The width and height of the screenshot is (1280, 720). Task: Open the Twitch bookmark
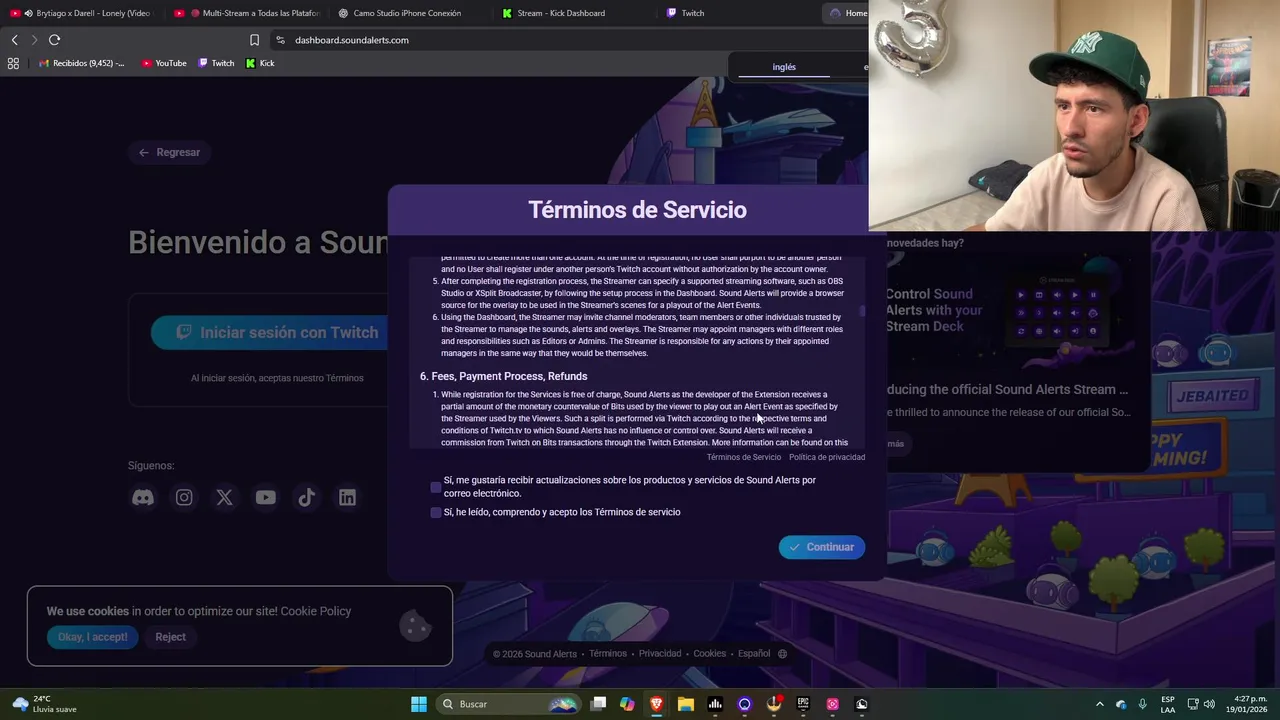216,63
